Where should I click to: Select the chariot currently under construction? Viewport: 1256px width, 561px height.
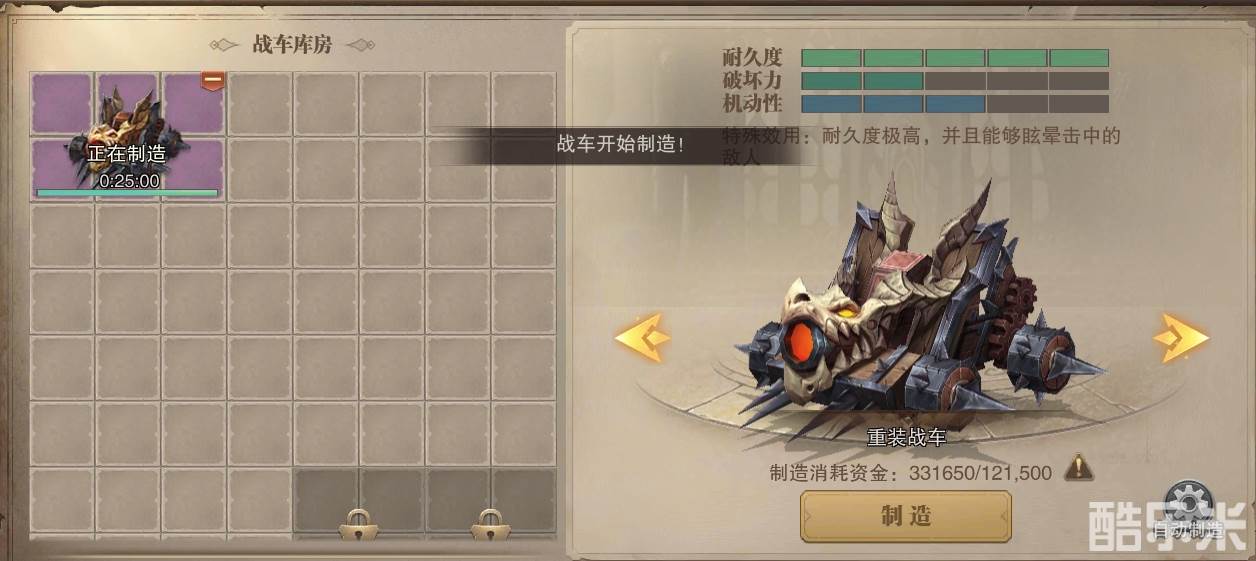click(127, 135)
